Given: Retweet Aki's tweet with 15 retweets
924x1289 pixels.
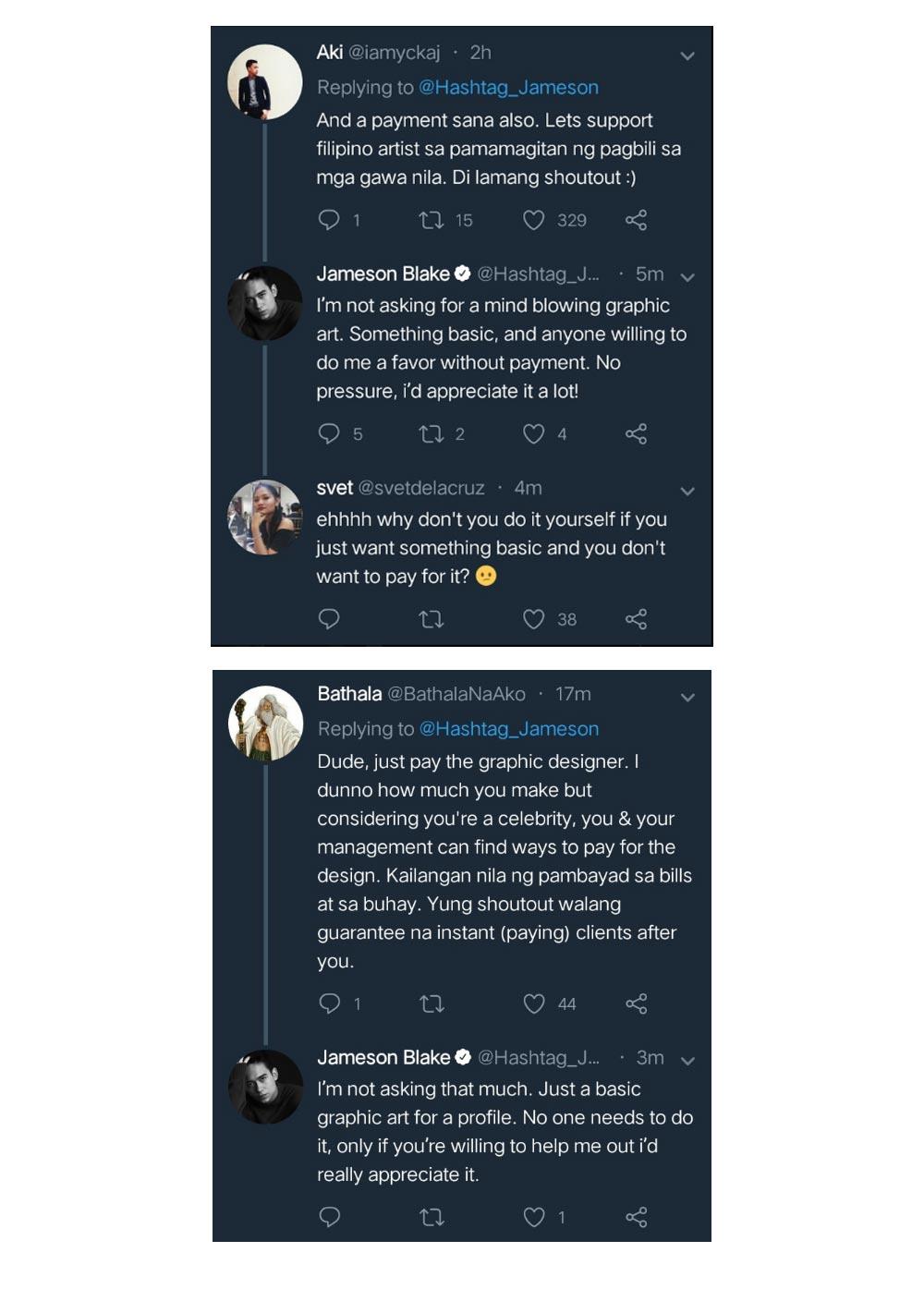Looking at the screenshot, I should (432, 220).
